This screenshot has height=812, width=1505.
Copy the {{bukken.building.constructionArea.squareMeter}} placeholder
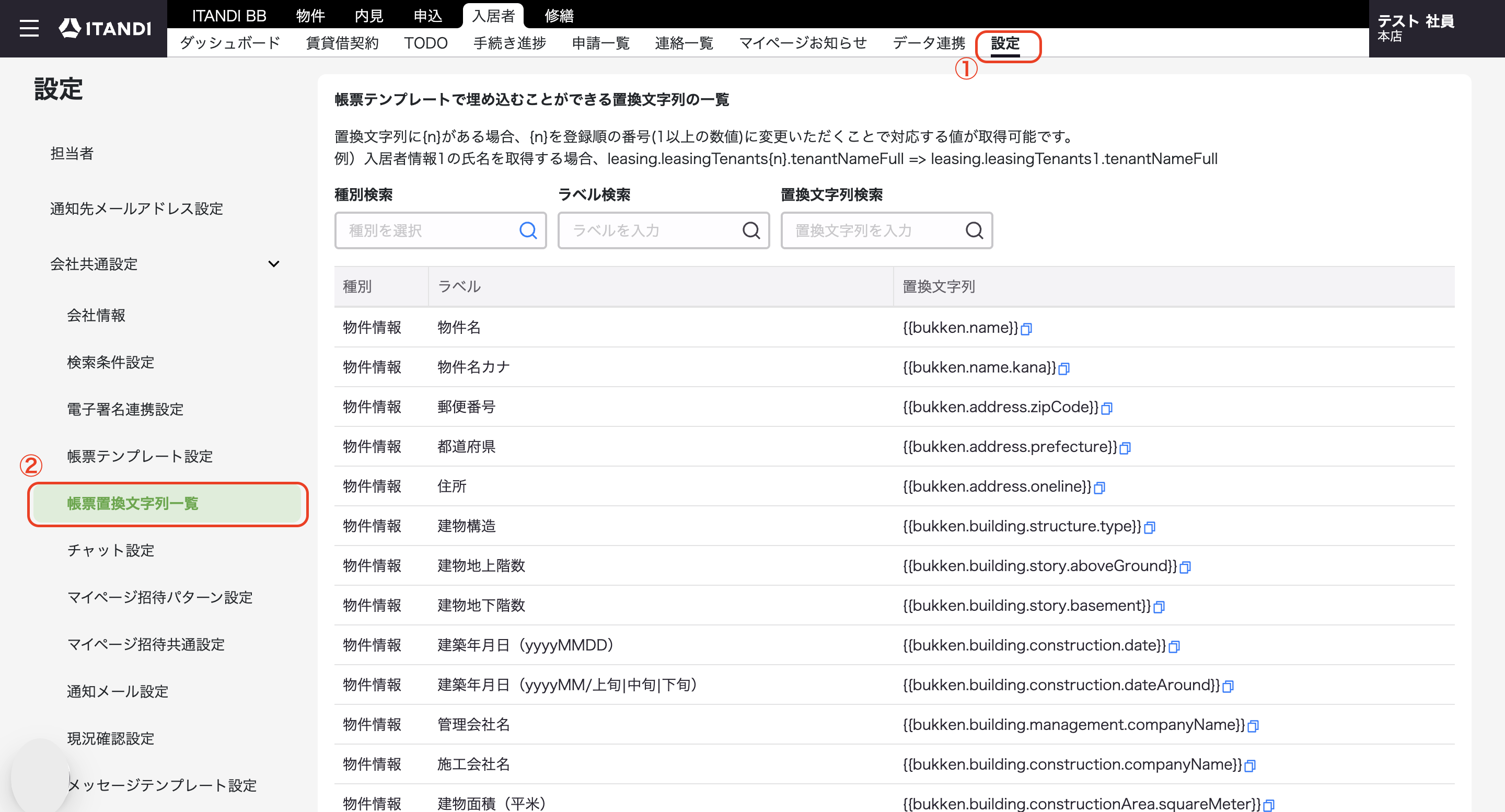[x=1269, y=806]
